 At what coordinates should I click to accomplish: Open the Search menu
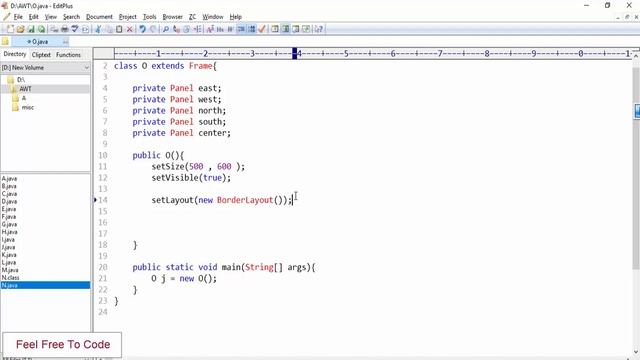pyautogui.click(x=71, y=17)
